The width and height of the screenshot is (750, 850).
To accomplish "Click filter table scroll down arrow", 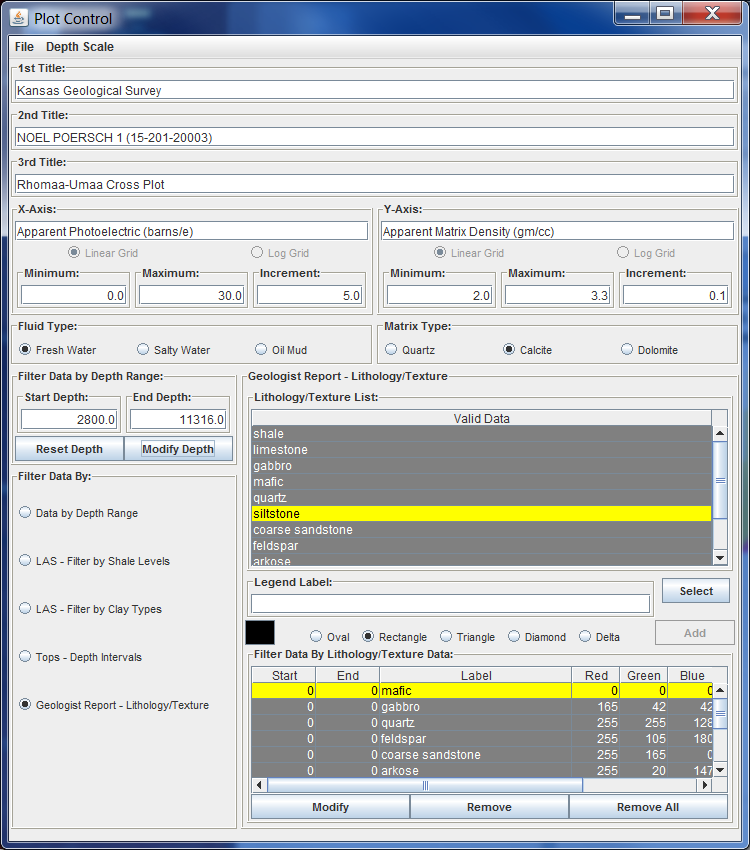I will coord(720,770).
